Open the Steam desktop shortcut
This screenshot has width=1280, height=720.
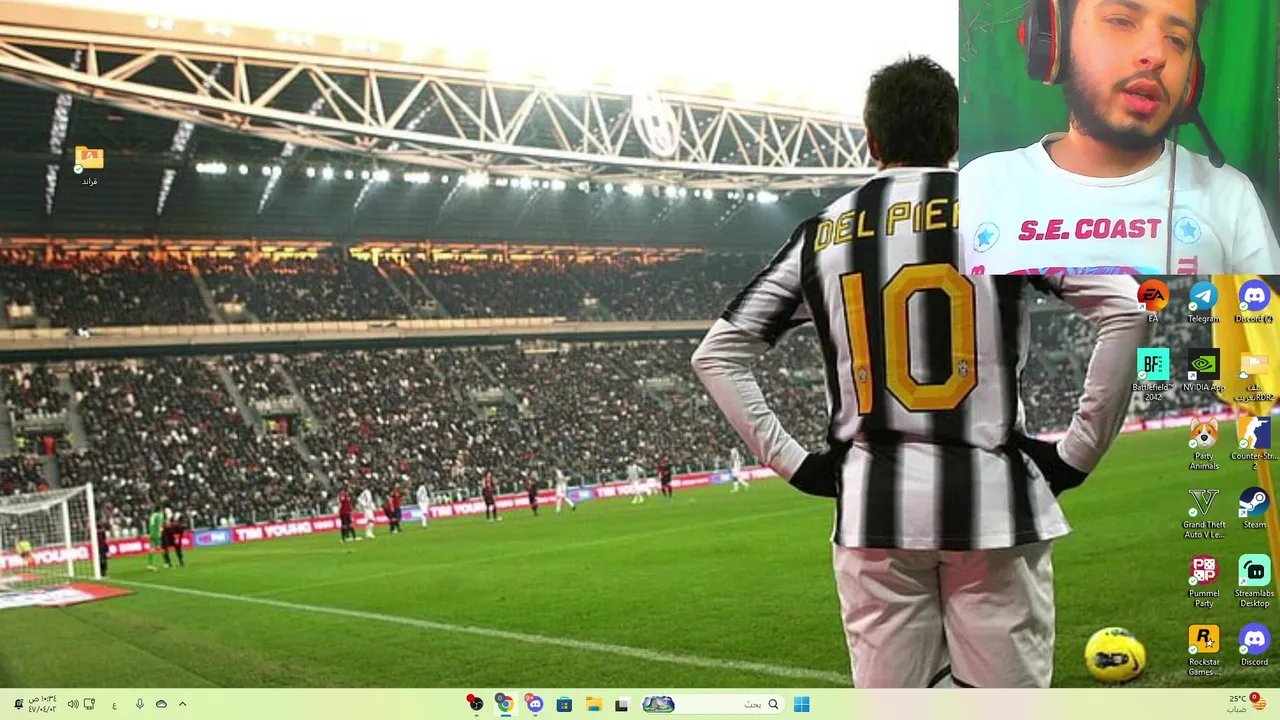click(x=1254, y=508)
